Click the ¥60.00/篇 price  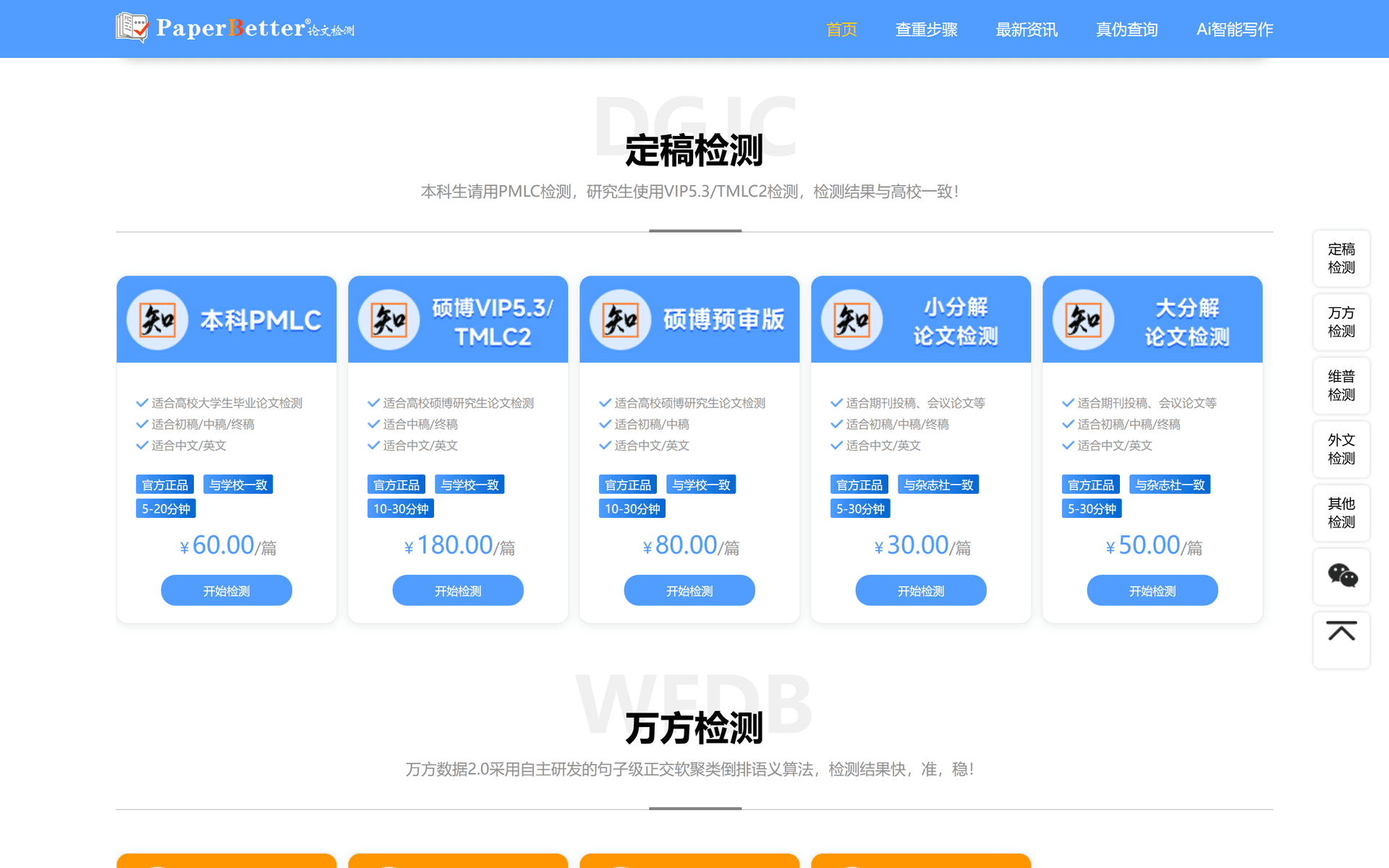227,545
